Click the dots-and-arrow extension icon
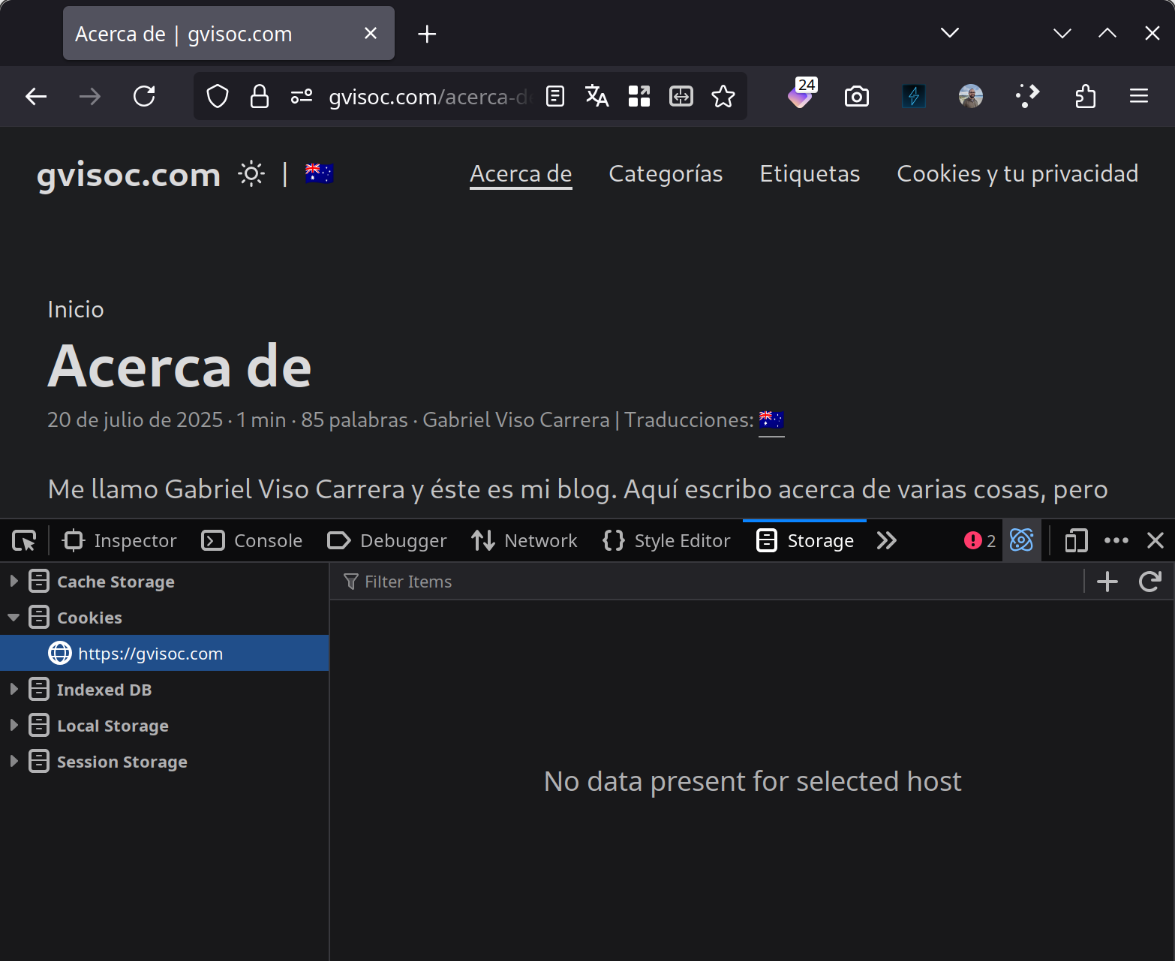The height and width of the screenshot is (961, 1175). 1027,97
